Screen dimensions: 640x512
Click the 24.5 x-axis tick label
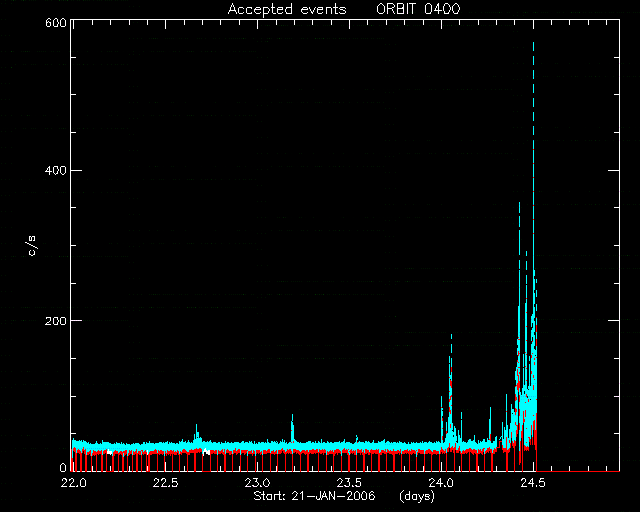click(532, 483)
